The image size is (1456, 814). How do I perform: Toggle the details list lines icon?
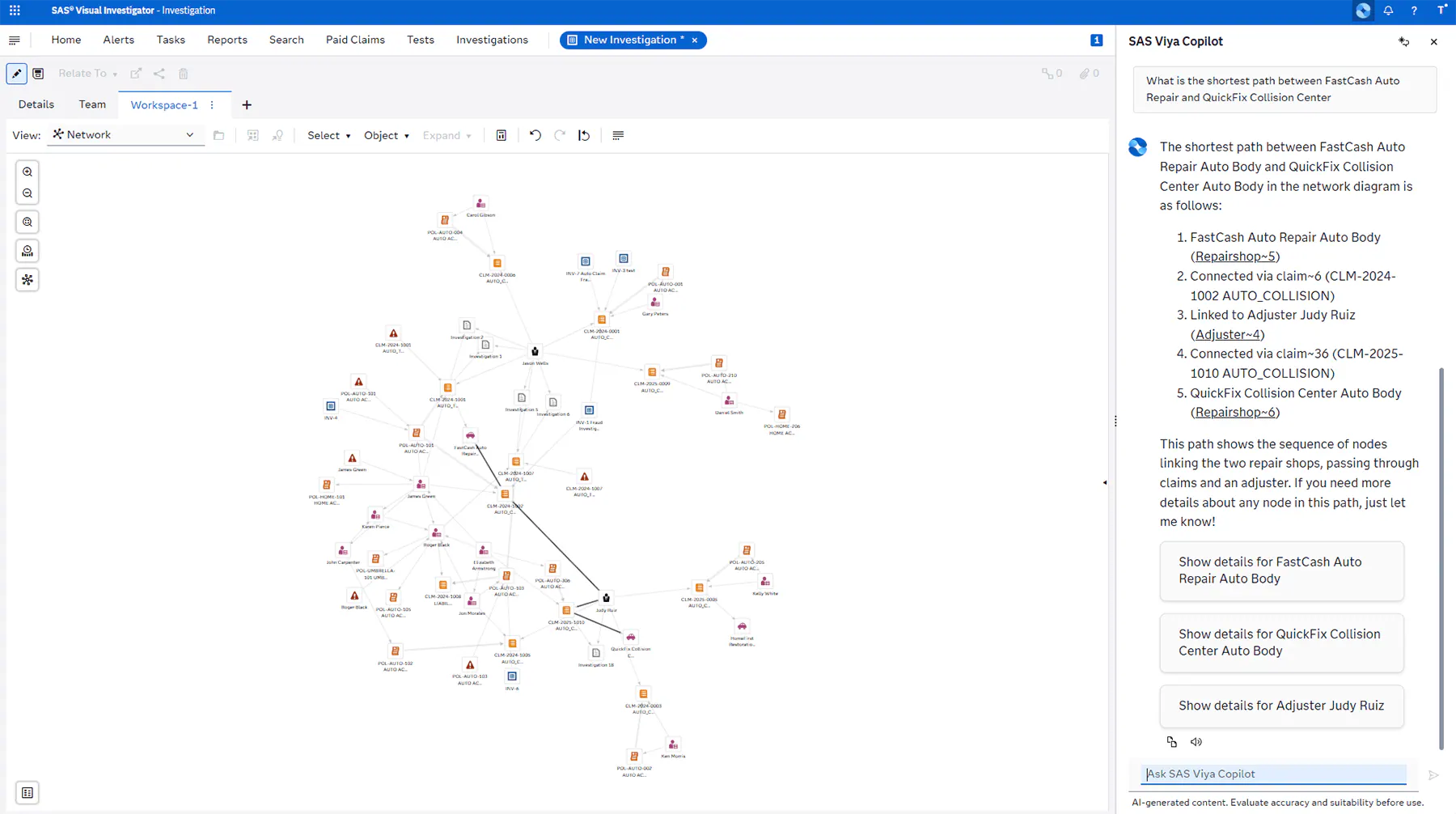pos(618,135)
